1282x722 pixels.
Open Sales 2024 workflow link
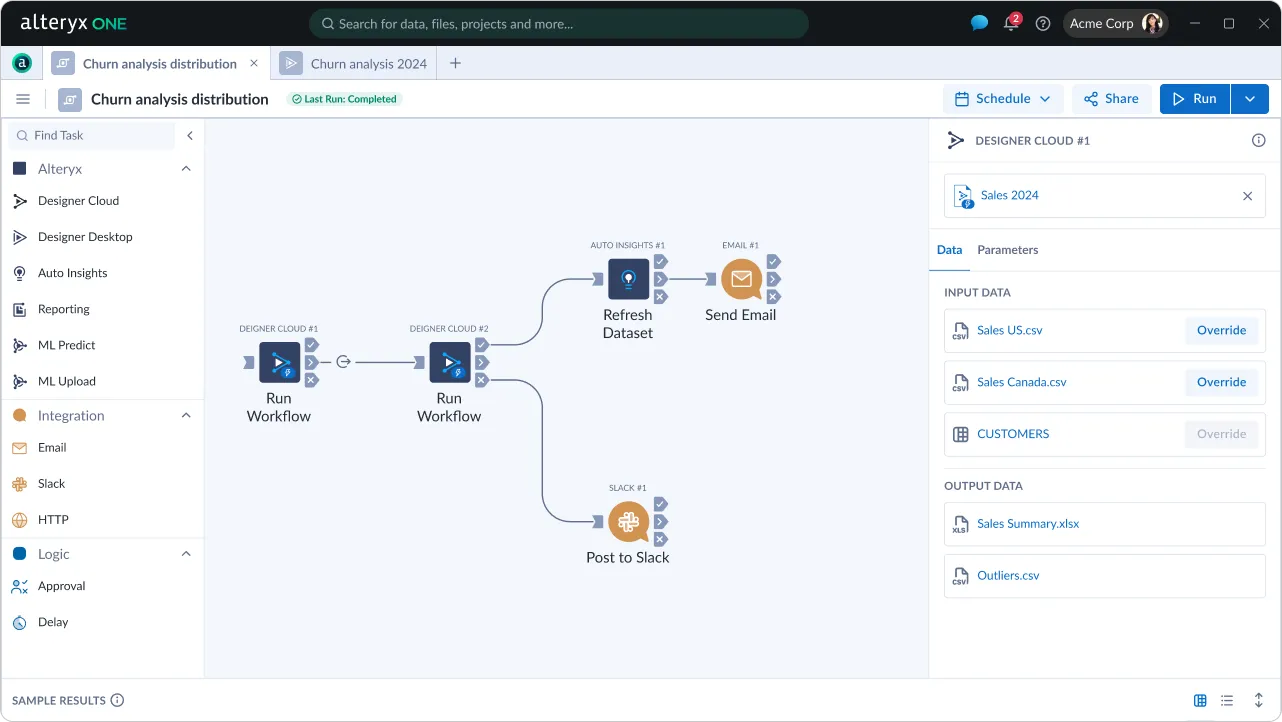click(1010, 195)
